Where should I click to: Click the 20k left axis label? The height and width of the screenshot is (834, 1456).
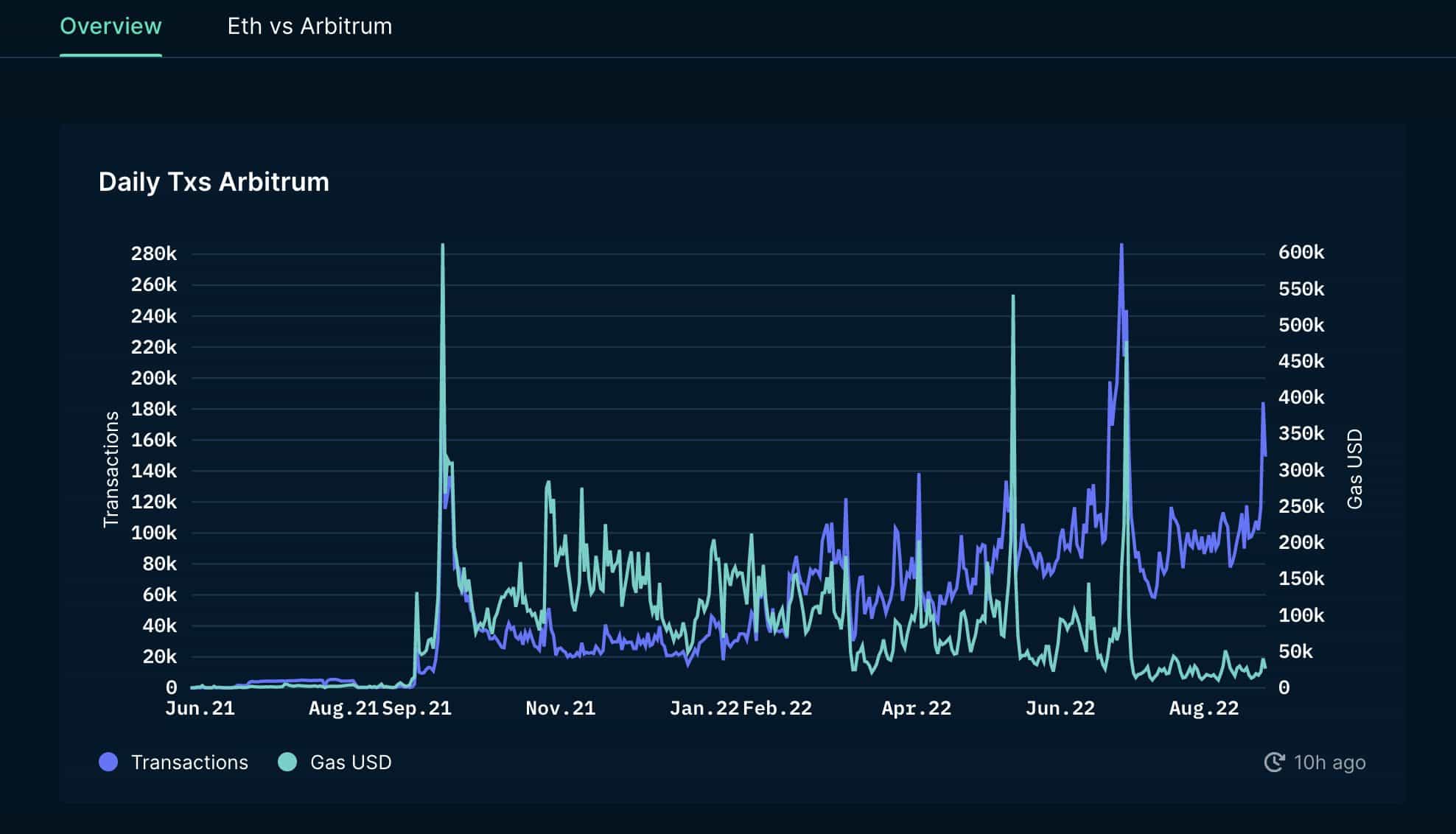point(160,656)
